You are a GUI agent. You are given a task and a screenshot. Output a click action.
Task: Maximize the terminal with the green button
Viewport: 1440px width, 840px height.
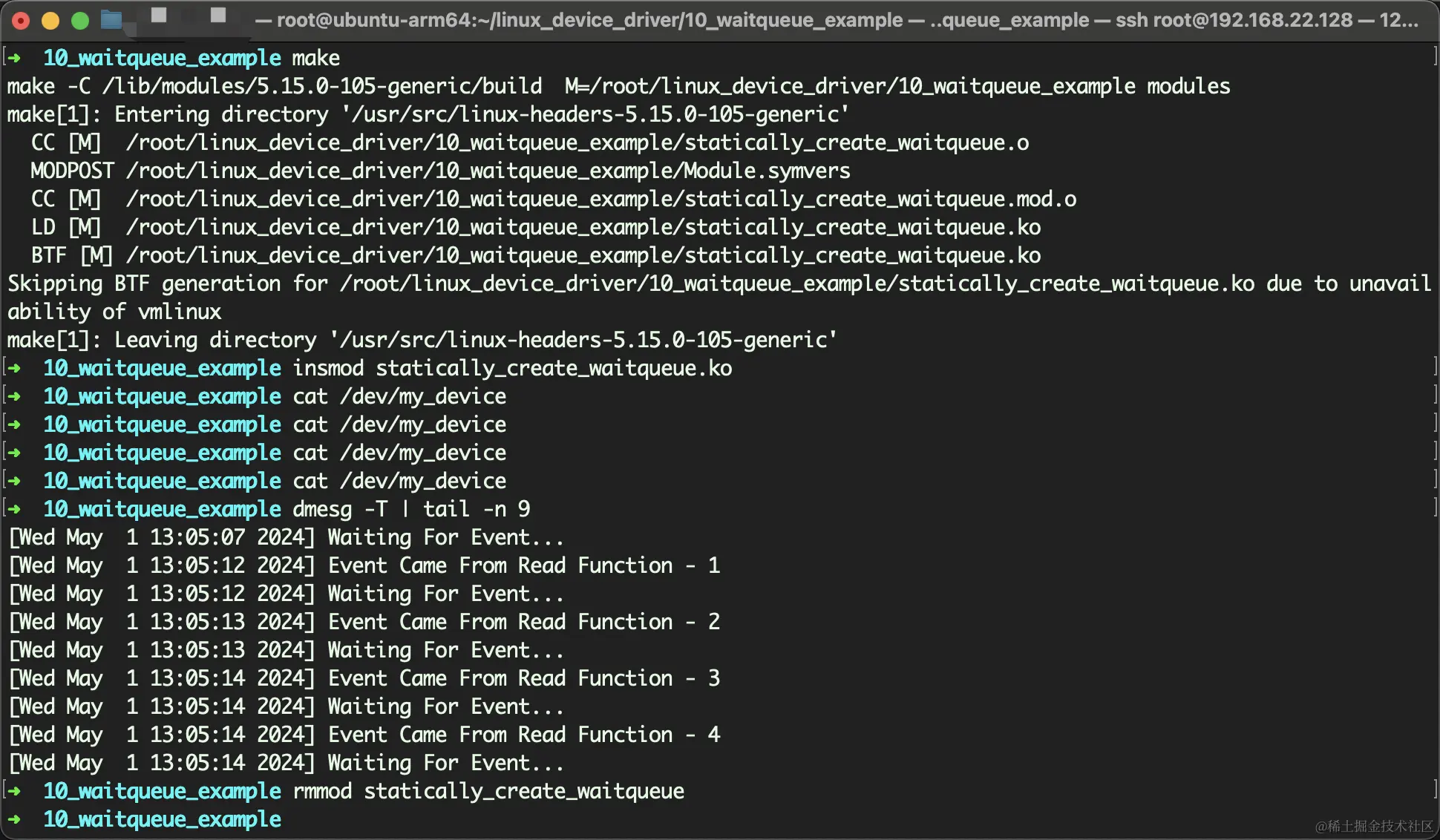point(80,20)
